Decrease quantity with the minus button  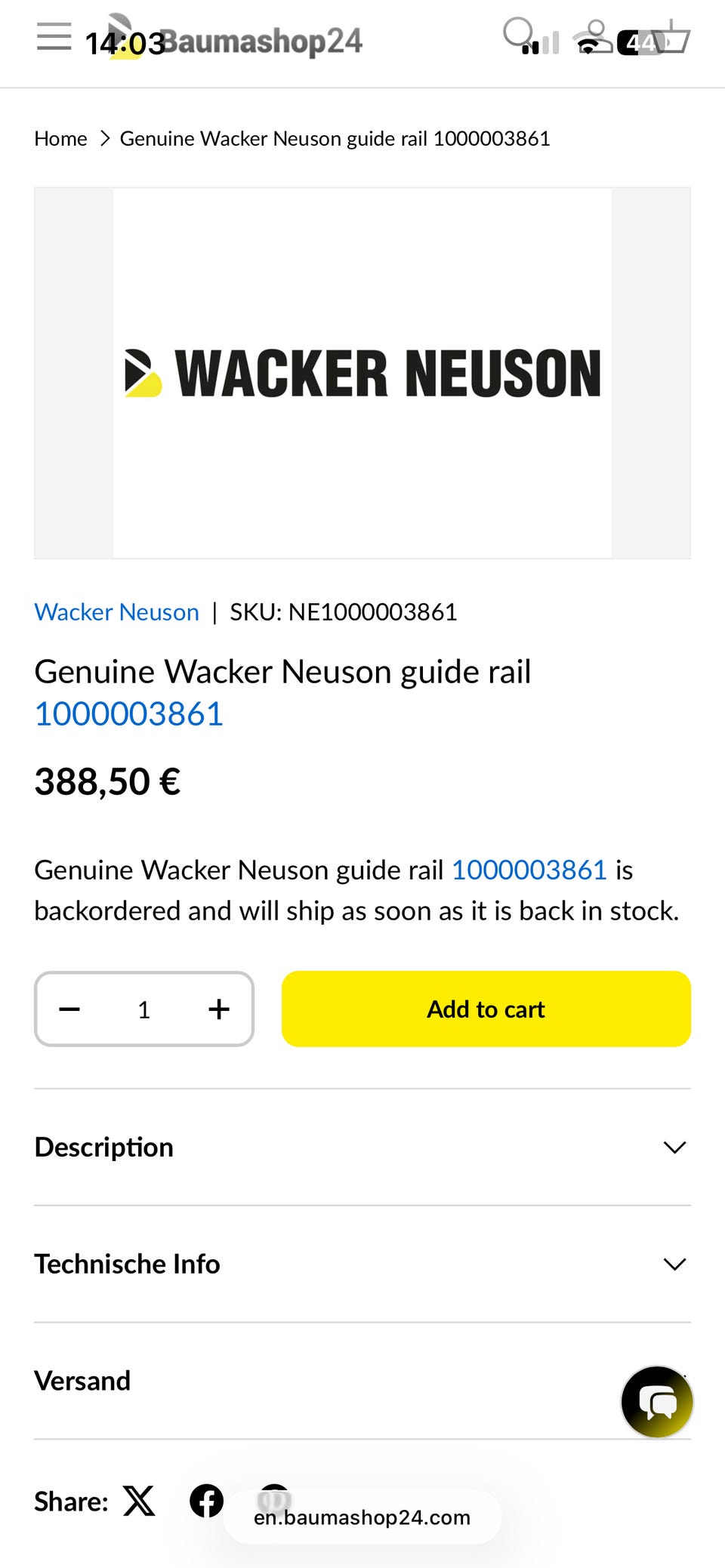point(69,1009)
